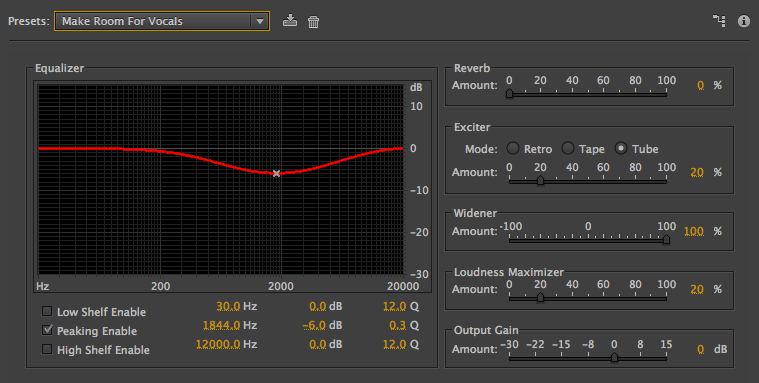The width and height of the screenshot is (759, 383).
Task: Edit the low shelf 30.0 Hz frequency
Action: coord(228,306)
